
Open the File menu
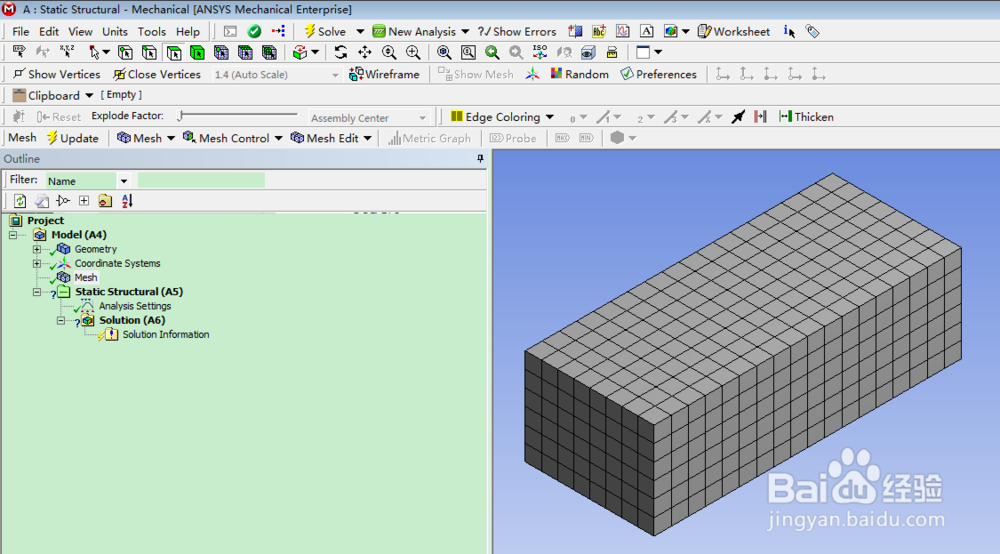point(20,32)
